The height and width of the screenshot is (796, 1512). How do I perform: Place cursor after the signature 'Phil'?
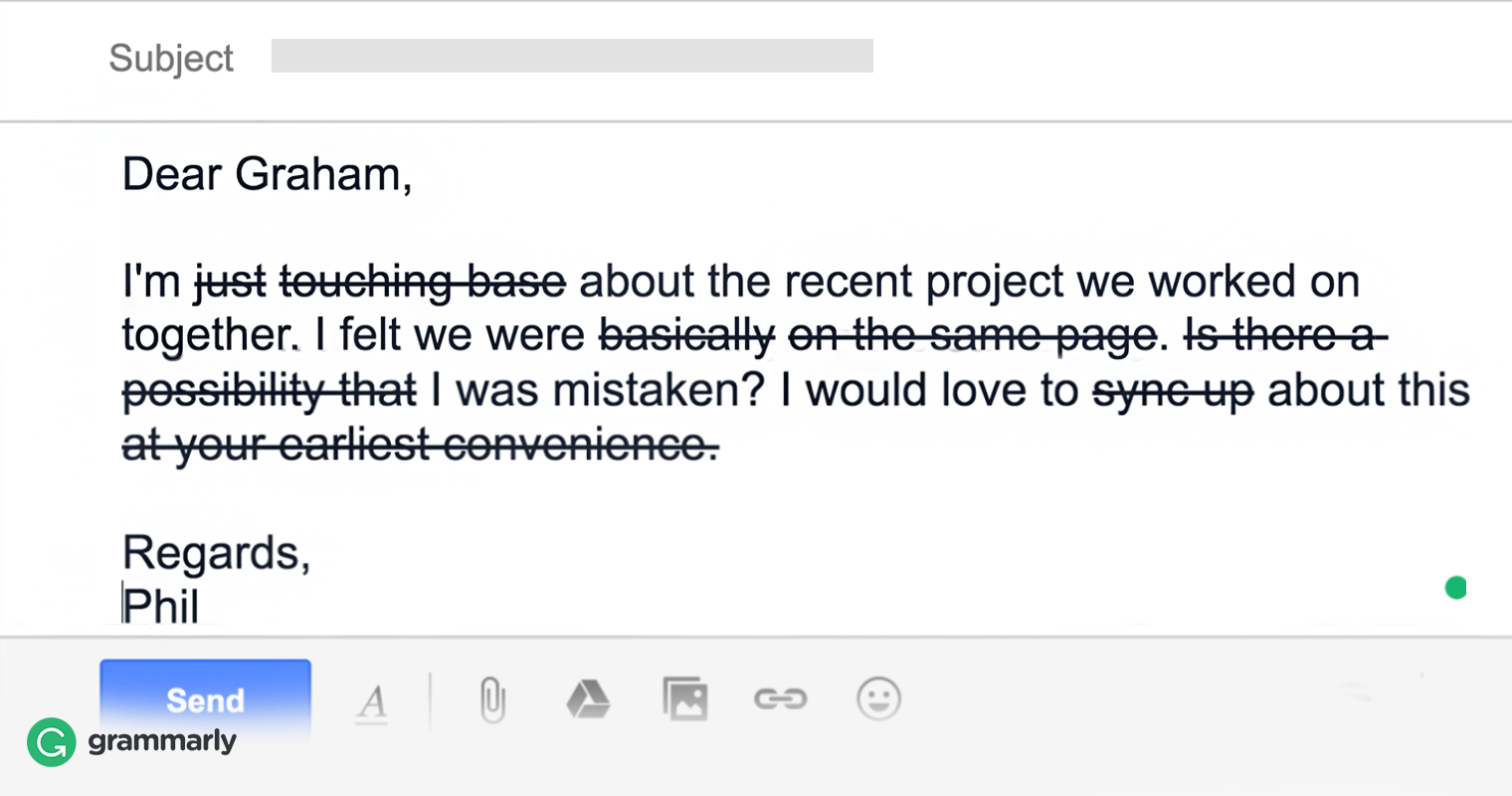pos(204,607)
